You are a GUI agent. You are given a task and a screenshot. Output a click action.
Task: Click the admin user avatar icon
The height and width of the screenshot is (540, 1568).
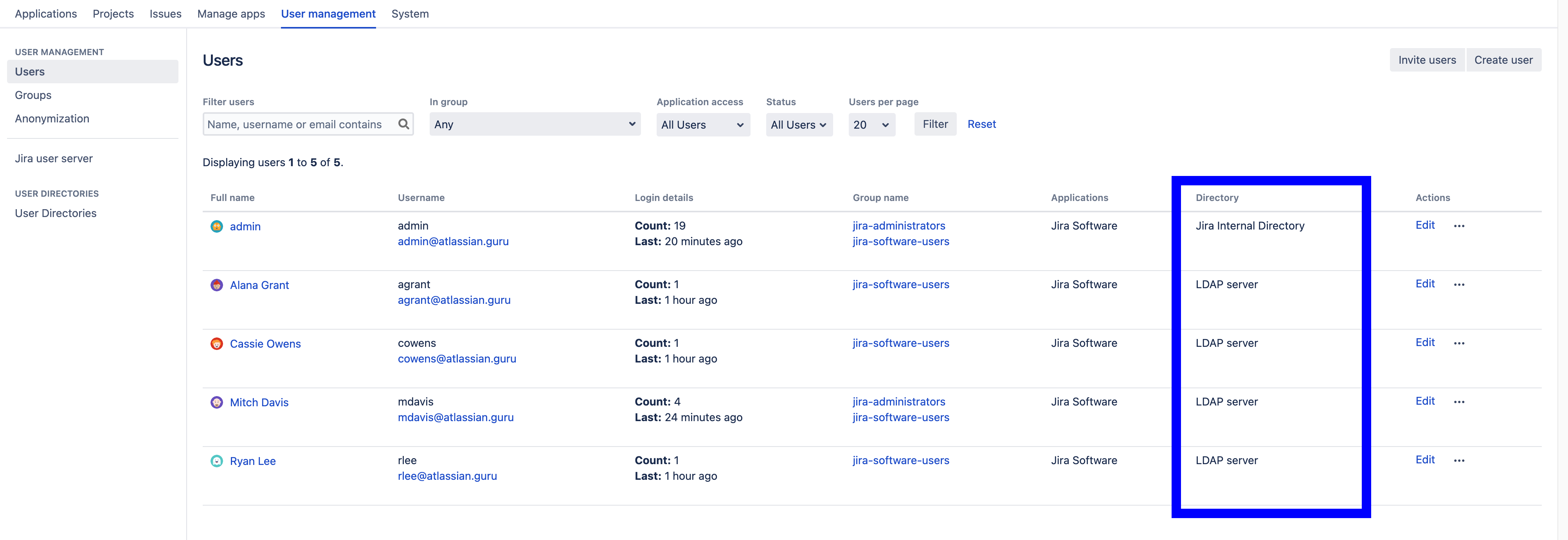217,226
